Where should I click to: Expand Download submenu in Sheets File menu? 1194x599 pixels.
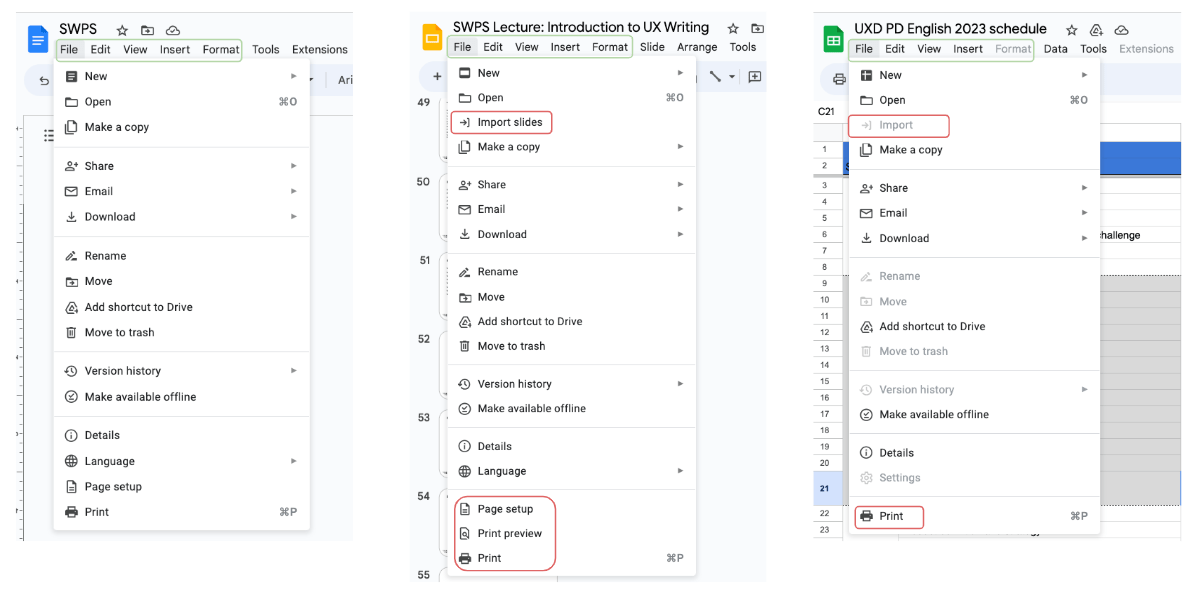1084,238
